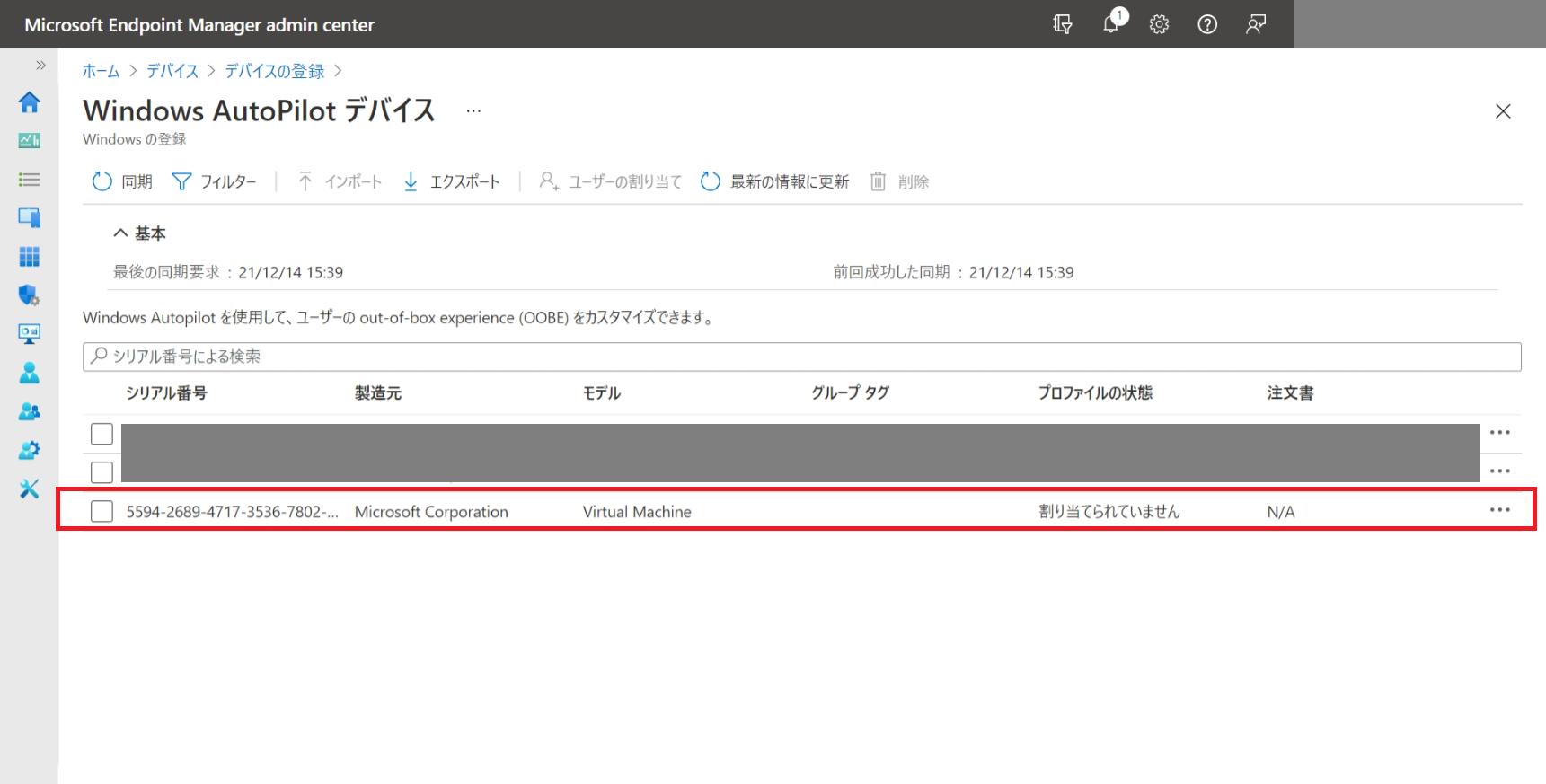Open the Home icon in left sidebar

[29, 102]
